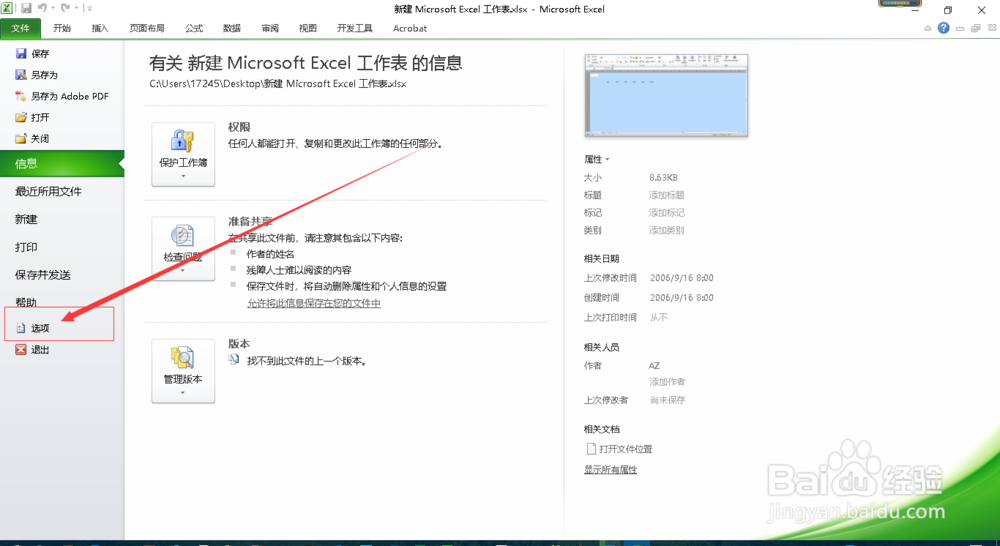This screenshot has height=546, width=1000.
Task: Select 保存并发送 in the backstage menu
Action: coord(43,275)
